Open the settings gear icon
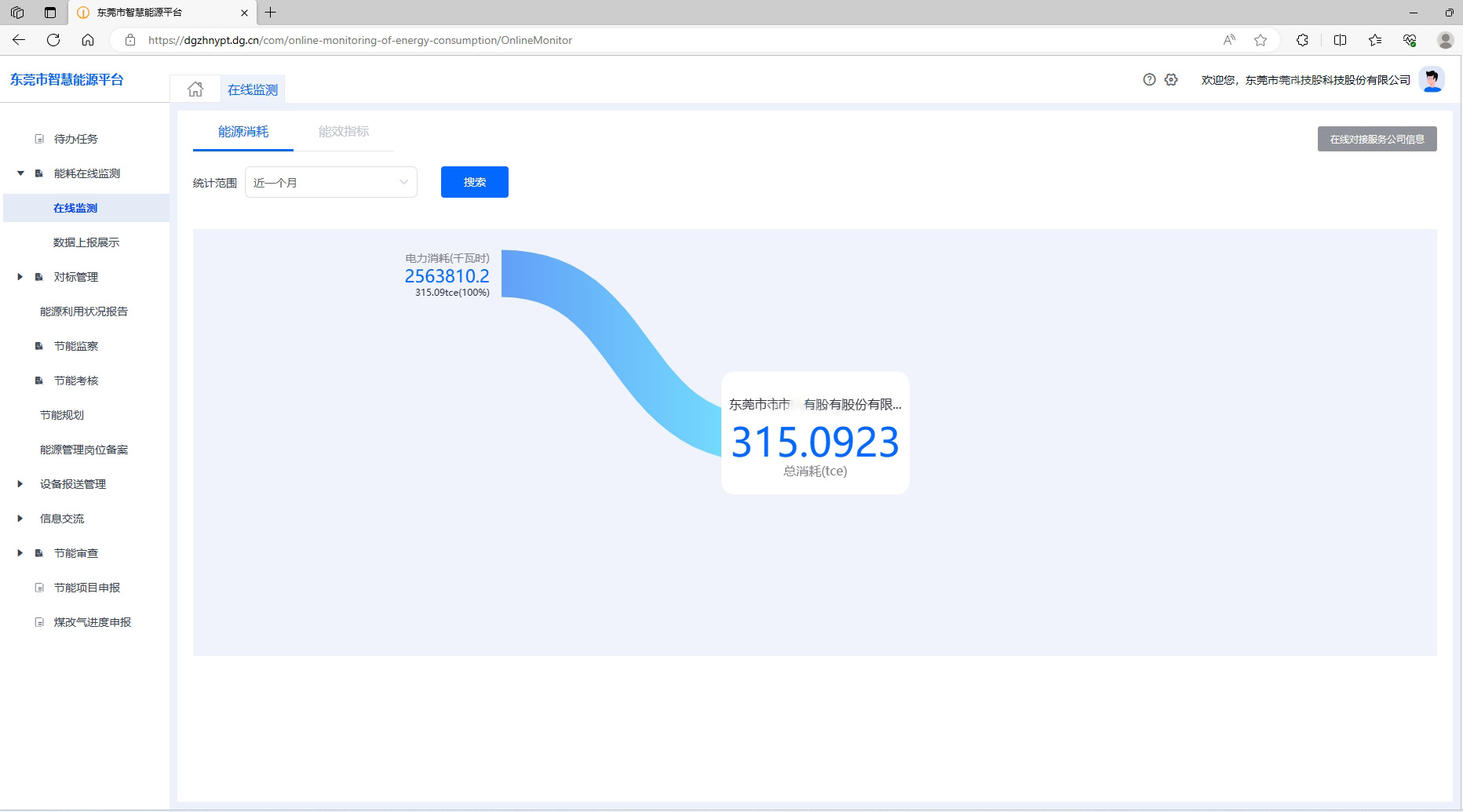 (x=1171, y=79)
